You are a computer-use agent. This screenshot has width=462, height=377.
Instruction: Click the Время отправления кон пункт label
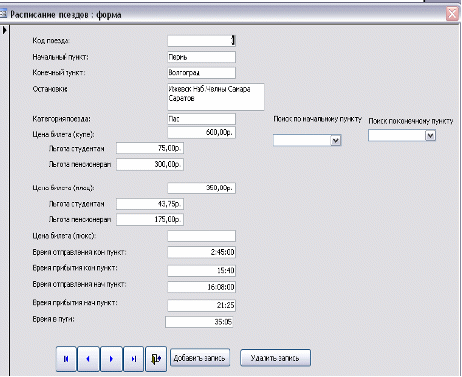(79, 252)
